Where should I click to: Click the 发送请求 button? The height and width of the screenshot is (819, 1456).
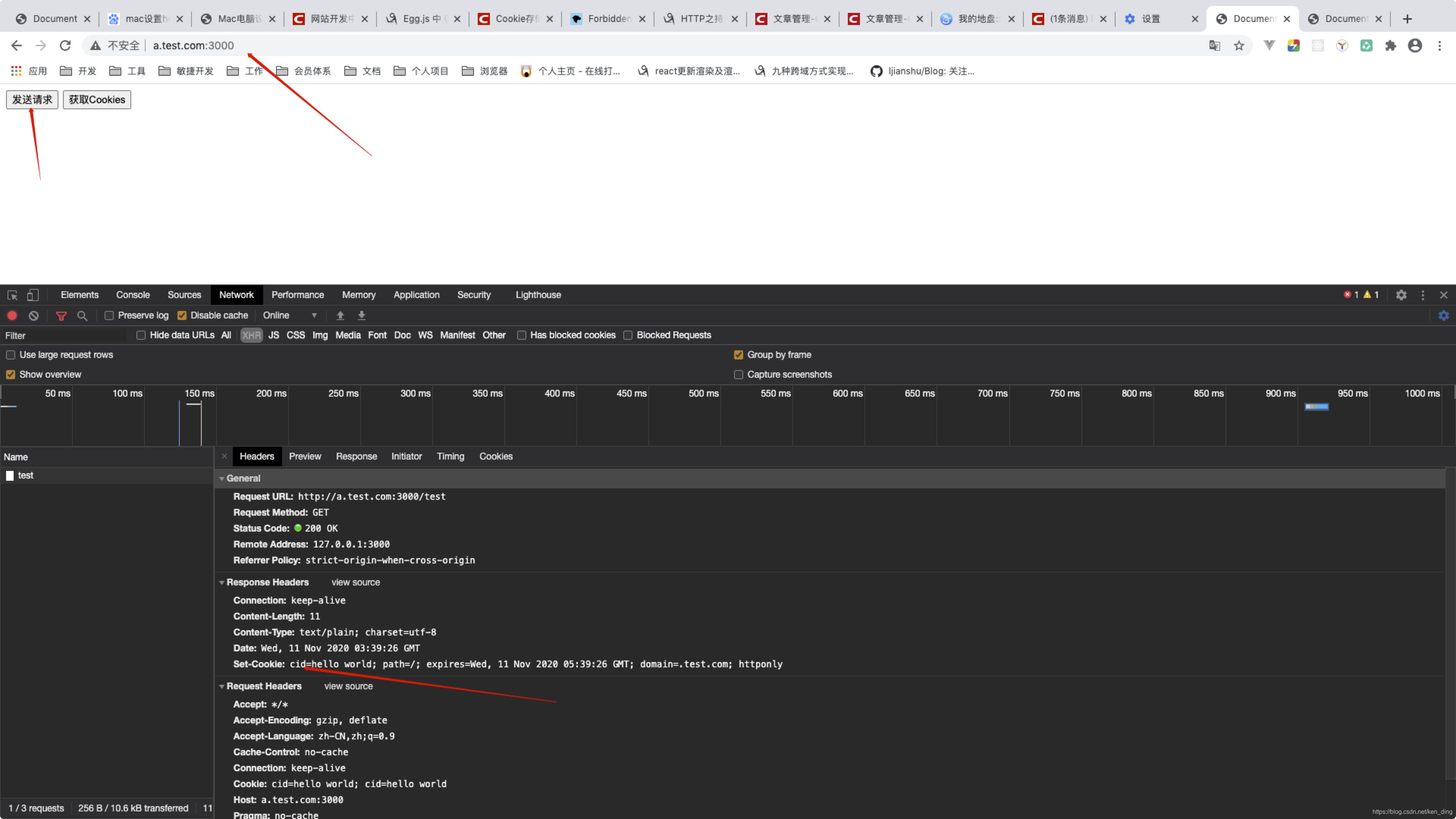(x=32, y=99)
